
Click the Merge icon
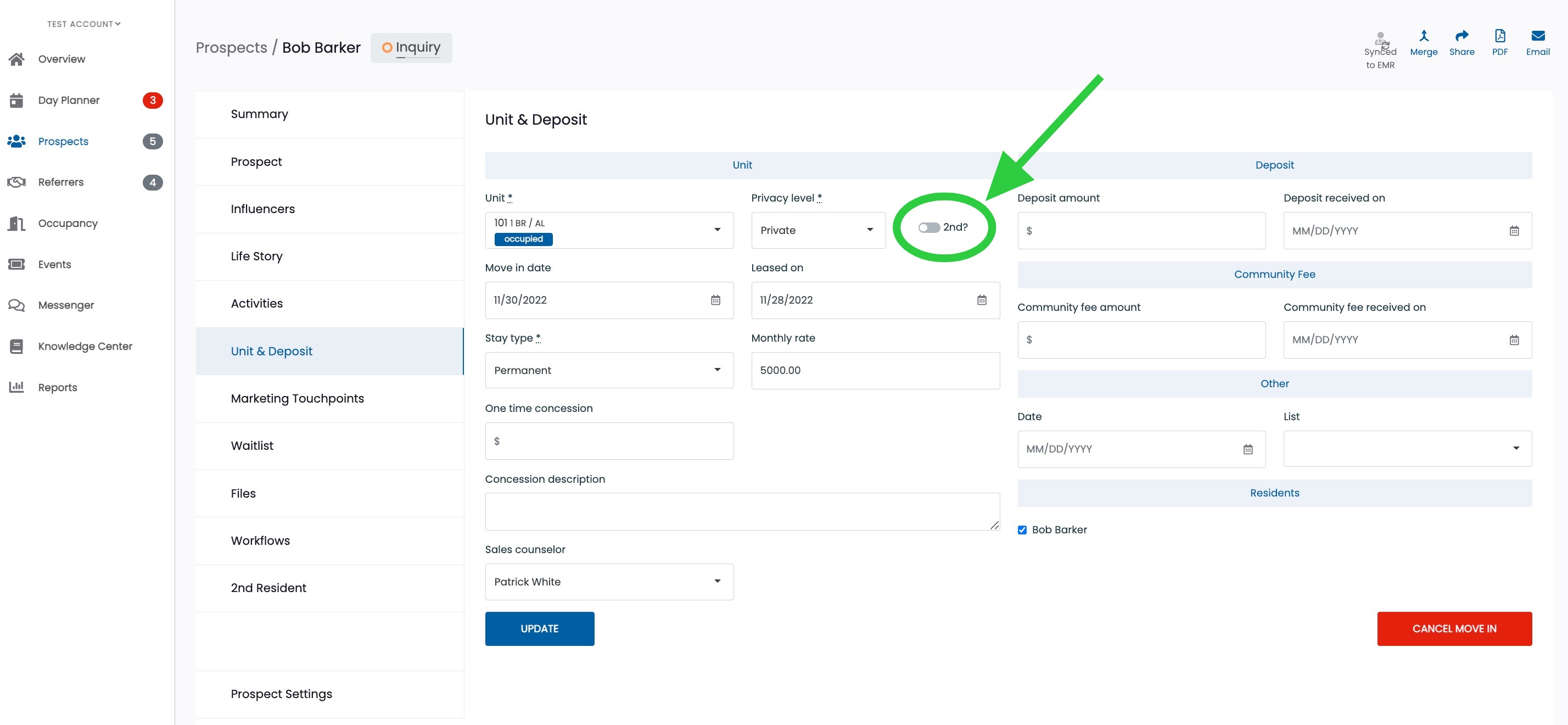click(1424, 36)
